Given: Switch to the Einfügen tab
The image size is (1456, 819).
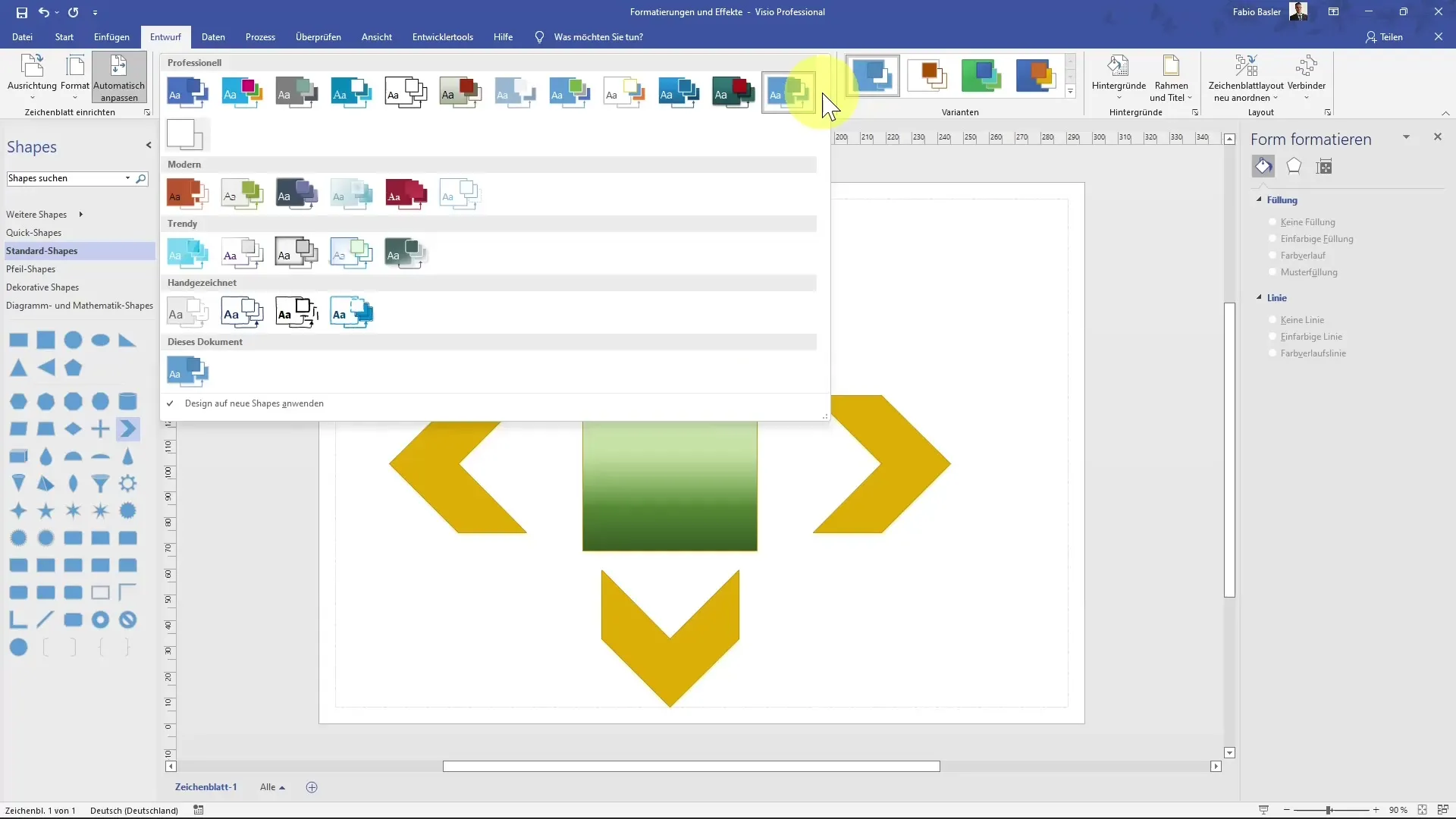Looking at the screenshot, I should tap(111, 37).
